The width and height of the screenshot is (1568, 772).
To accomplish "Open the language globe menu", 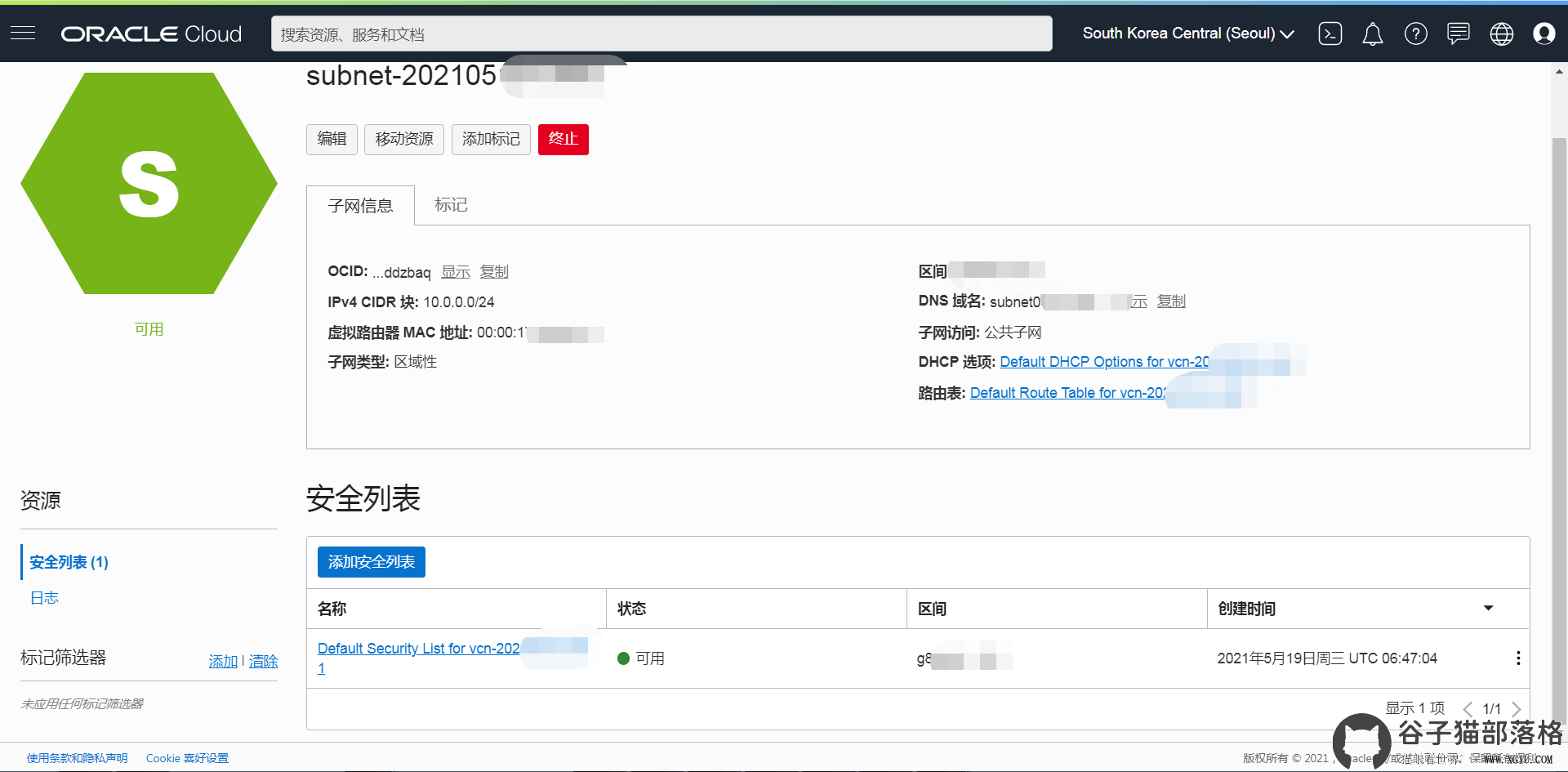I will tap(1502, 33).
